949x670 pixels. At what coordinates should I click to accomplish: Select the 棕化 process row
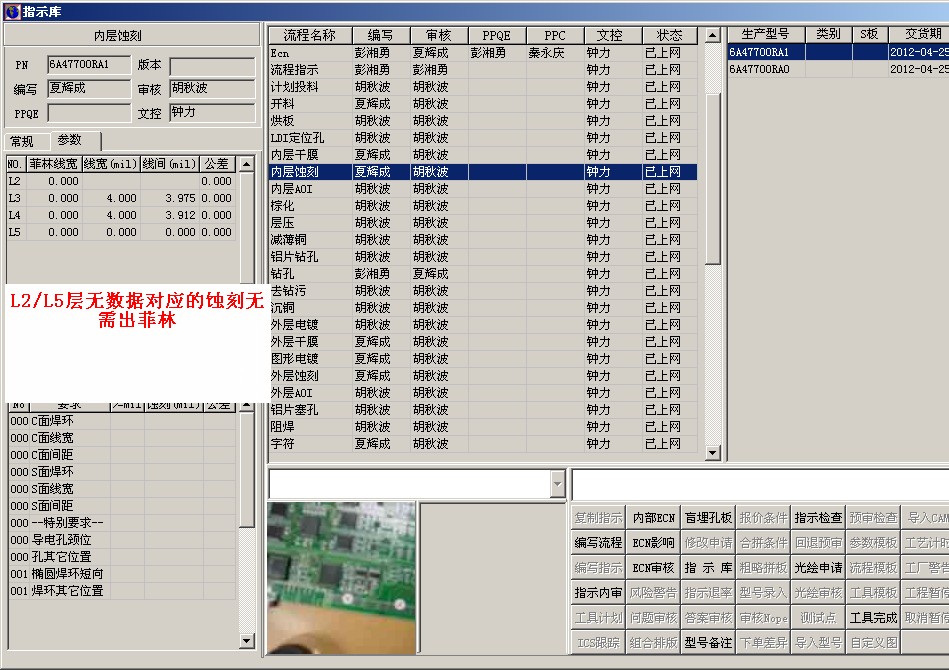[x=483, y=206]
